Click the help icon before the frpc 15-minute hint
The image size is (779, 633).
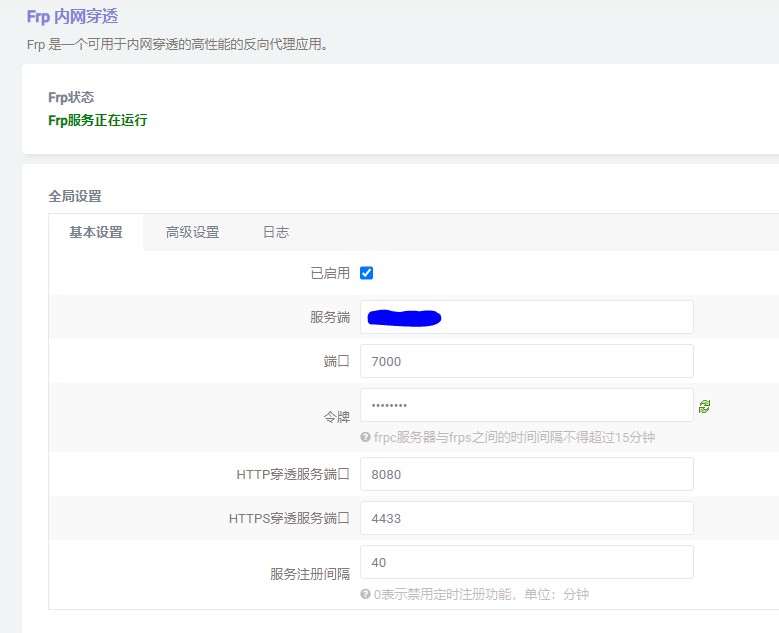point(366,437)
